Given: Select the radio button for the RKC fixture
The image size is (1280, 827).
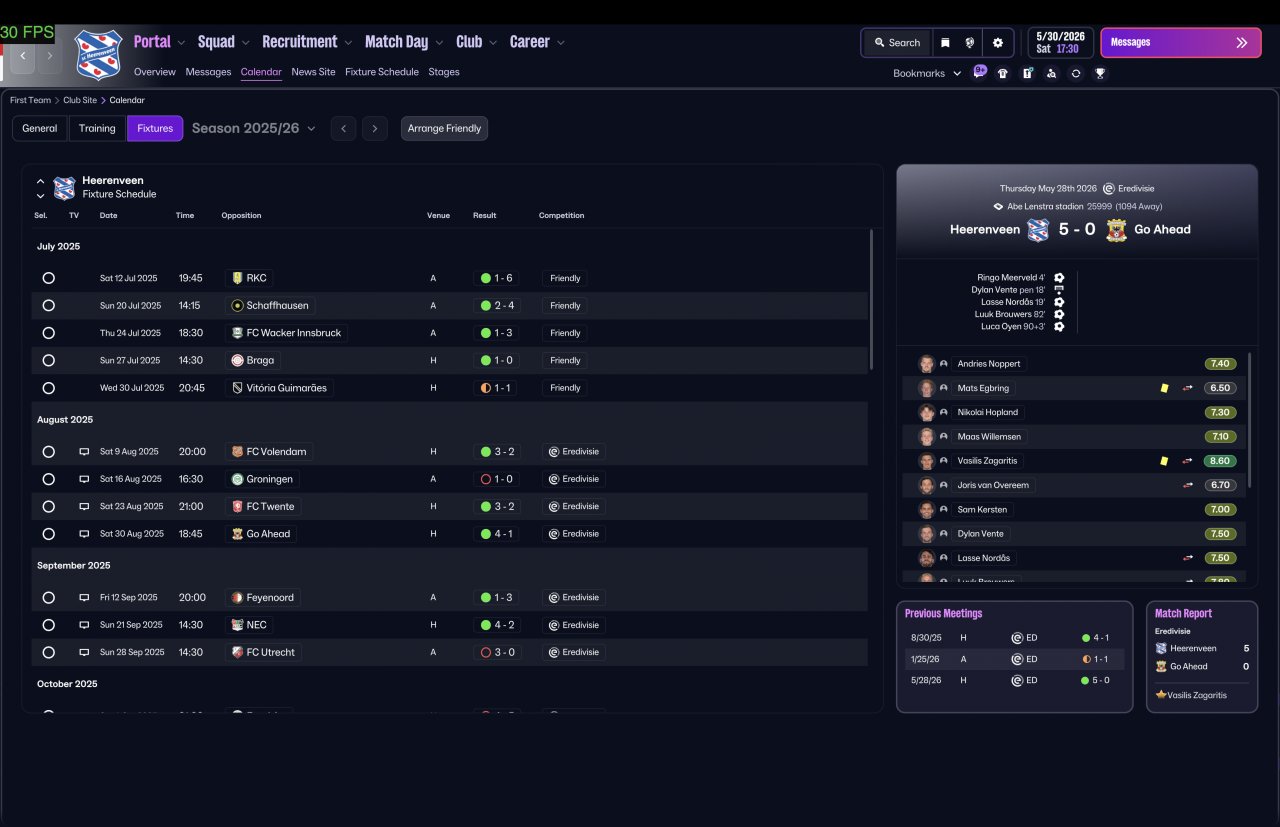Looking at the screenshot, I should click(x=48, y=278).
